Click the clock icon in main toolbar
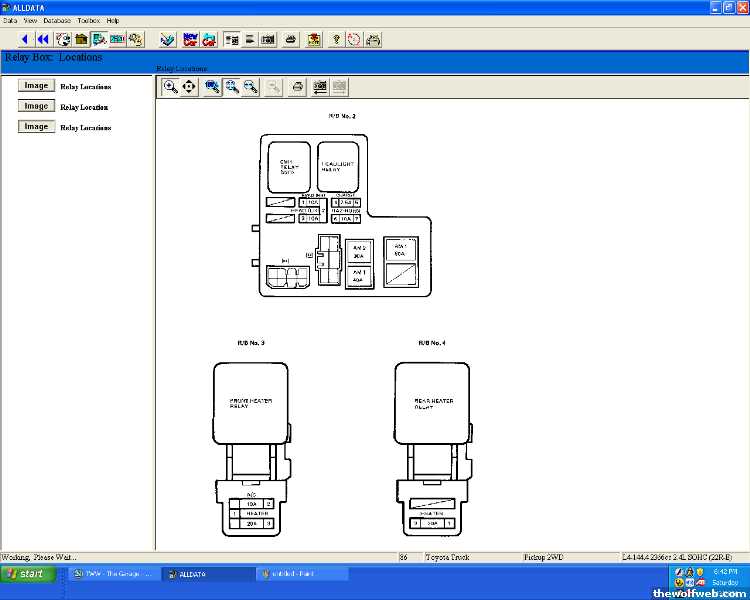Viewport: 750px width, 600px height. pos(354,39)
